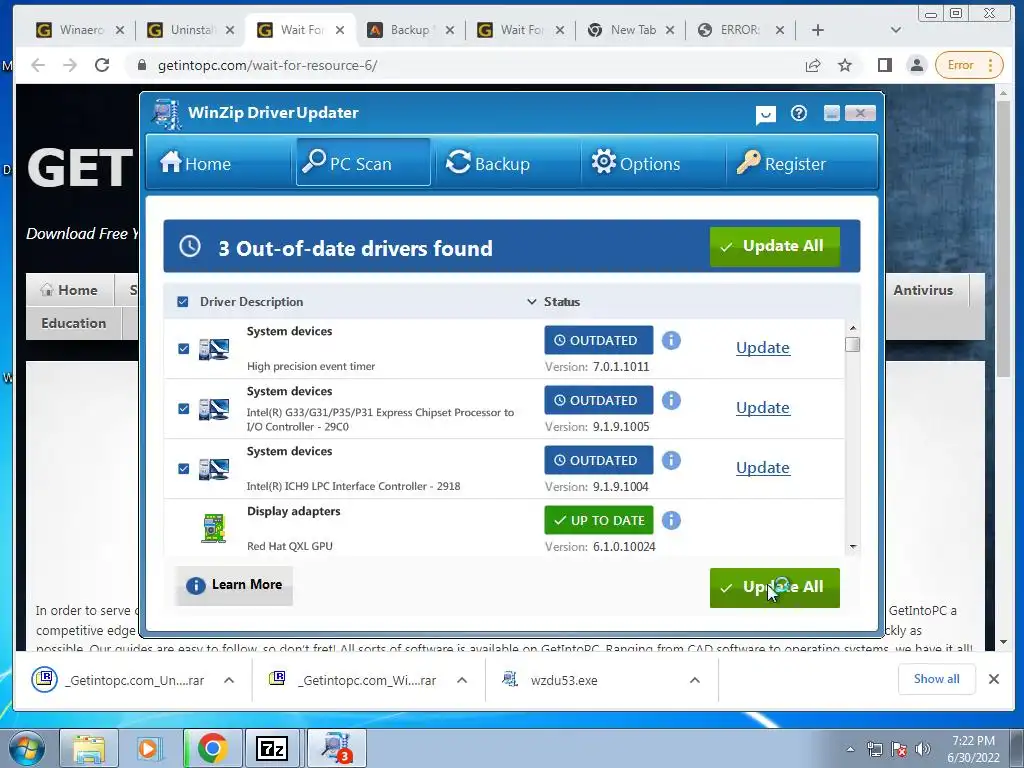Open the Chrome Error menu button
Image resolution: width=1024 pixels, height=768 pixels.
(969, 65)
